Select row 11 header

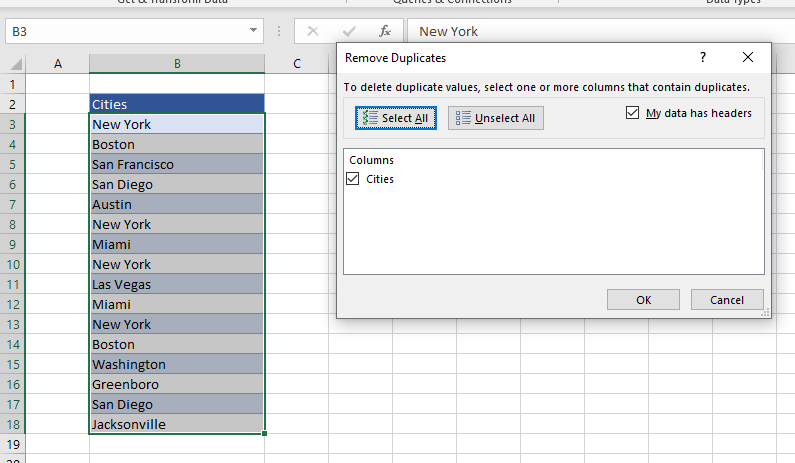click(x=13, y=284)
